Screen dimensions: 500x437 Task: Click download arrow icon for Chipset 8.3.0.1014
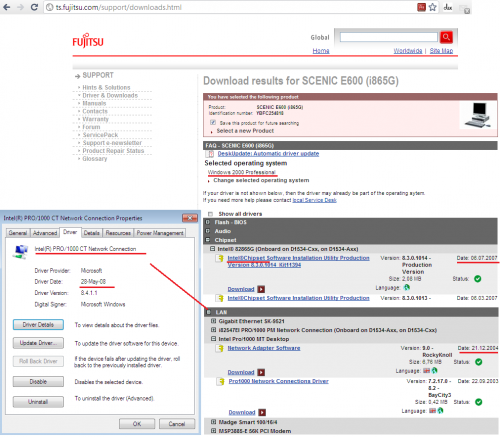tap(261, 289)
